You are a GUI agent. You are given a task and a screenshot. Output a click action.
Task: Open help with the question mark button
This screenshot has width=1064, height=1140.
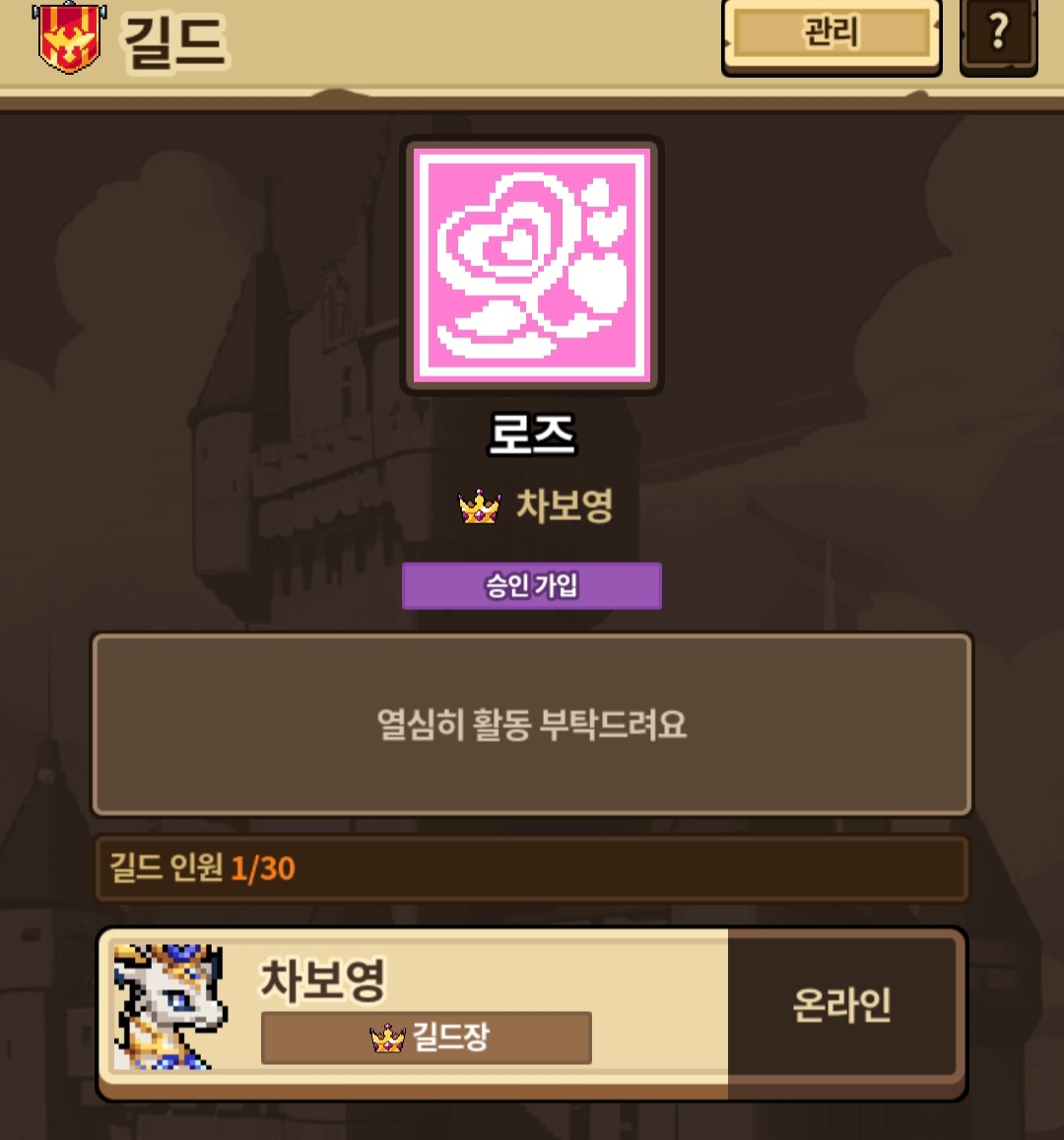point(999,34)
